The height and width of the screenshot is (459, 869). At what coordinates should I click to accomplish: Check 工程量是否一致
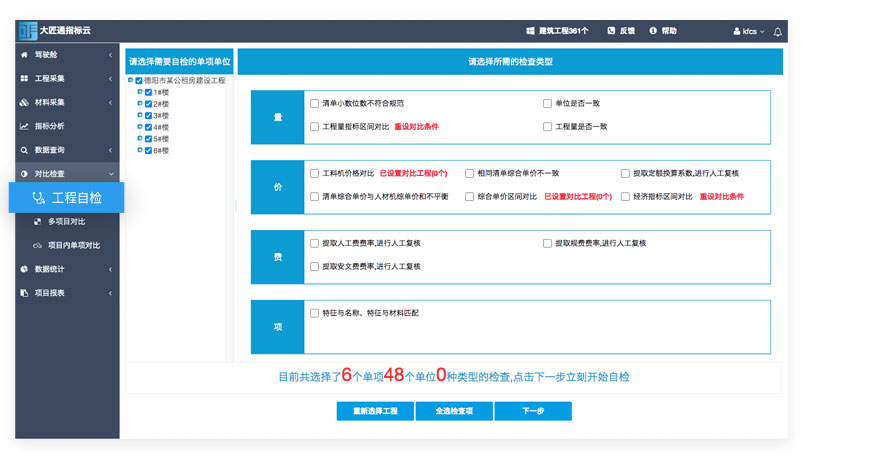(x=547, y=127)
